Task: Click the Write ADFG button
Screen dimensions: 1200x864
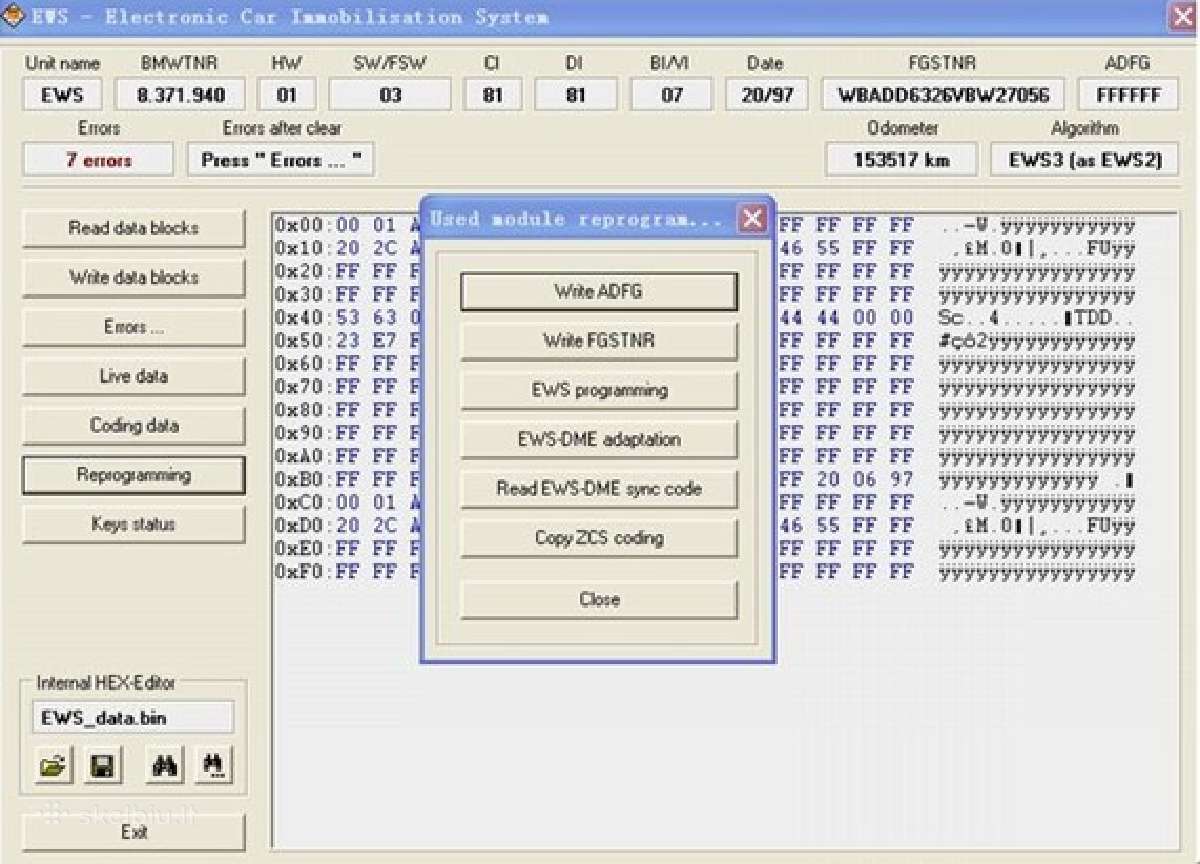Action: [599, 292]
